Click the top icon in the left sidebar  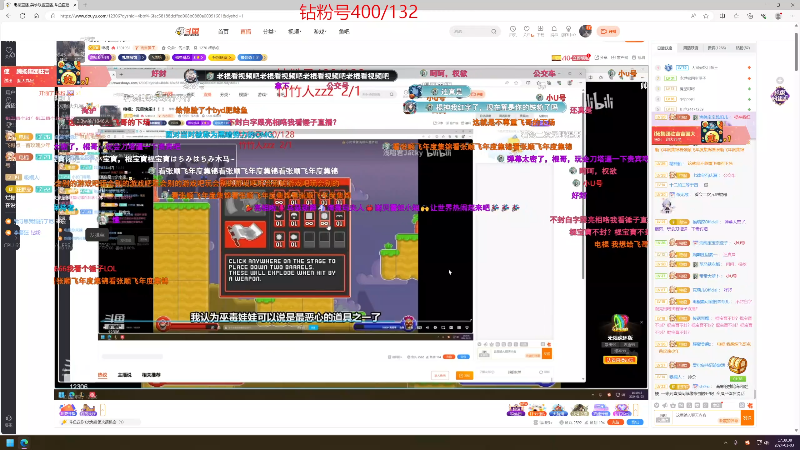click(x=9, y=51)
